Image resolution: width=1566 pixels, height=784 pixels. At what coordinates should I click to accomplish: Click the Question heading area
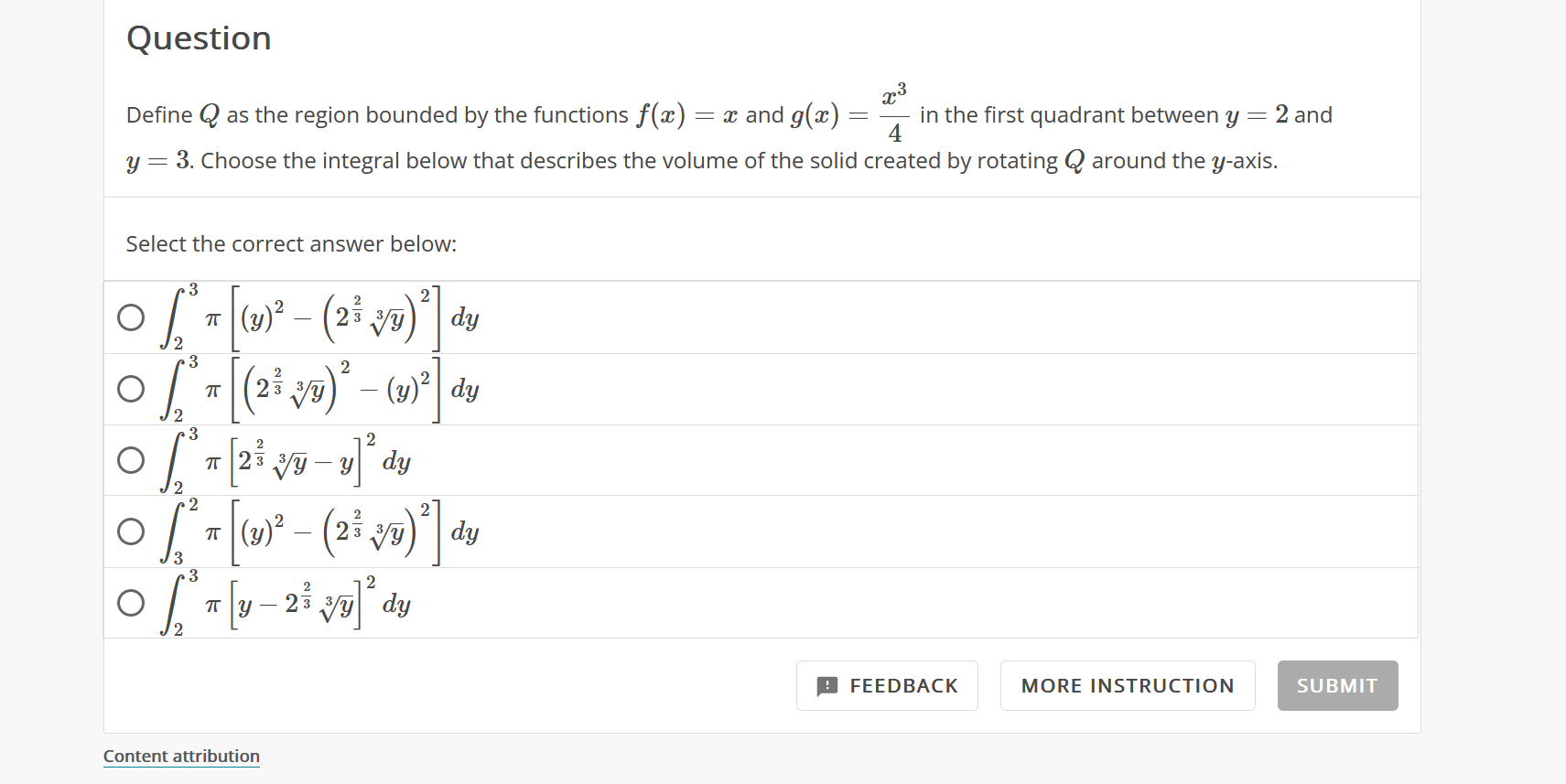click(198, 38)
